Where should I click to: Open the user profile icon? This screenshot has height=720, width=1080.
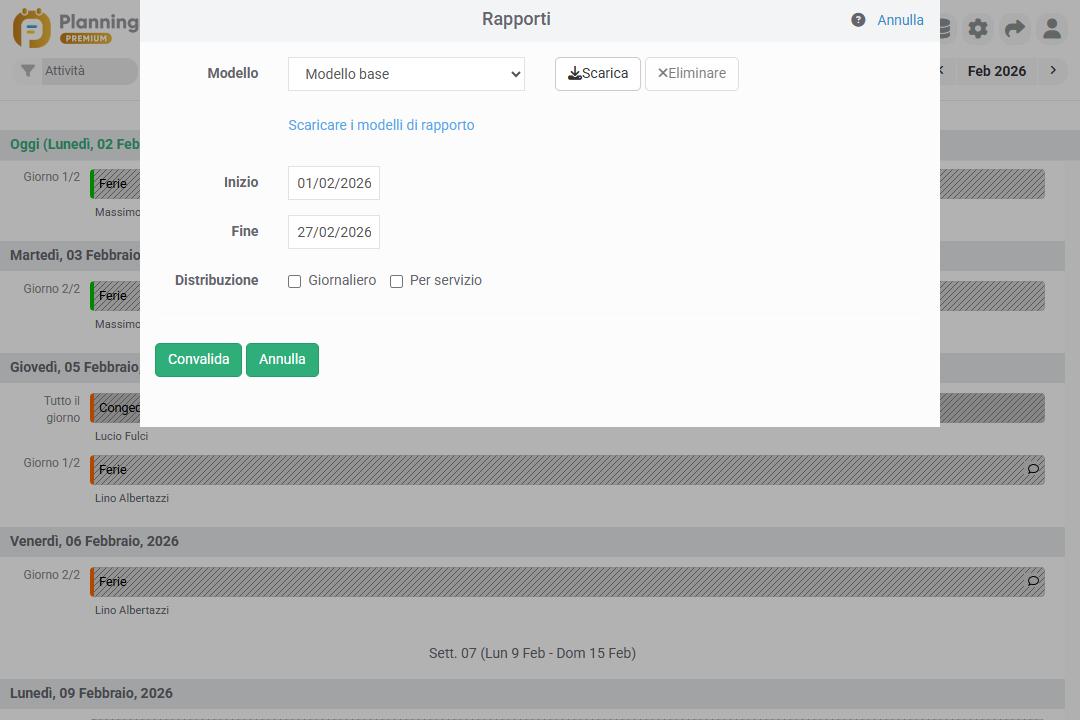pyautogui.click(x=1051, y=29)
